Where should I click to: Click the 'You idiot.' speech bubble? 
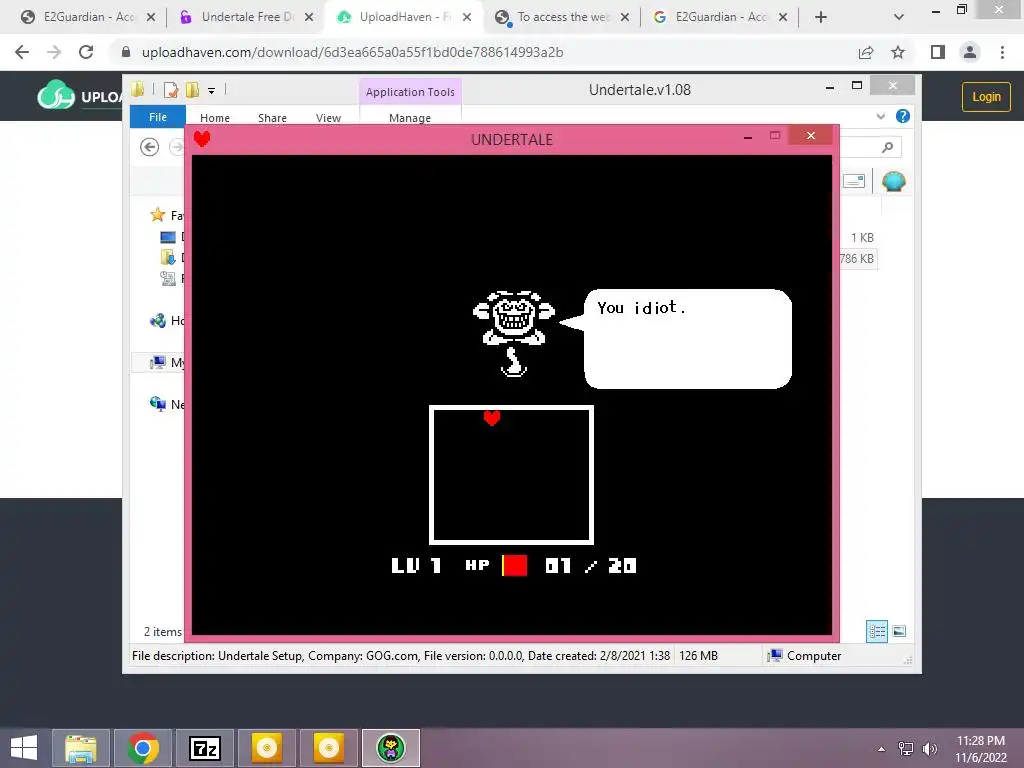point(688,339)
